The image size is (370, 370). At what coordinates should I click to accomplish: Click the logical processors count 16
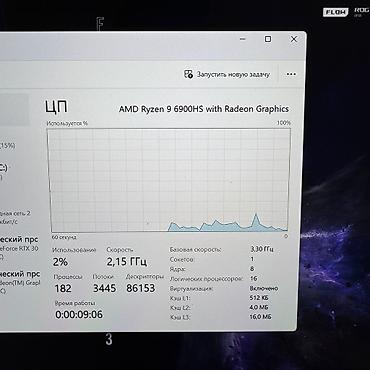pyautogui.click(x=253, y=279)
